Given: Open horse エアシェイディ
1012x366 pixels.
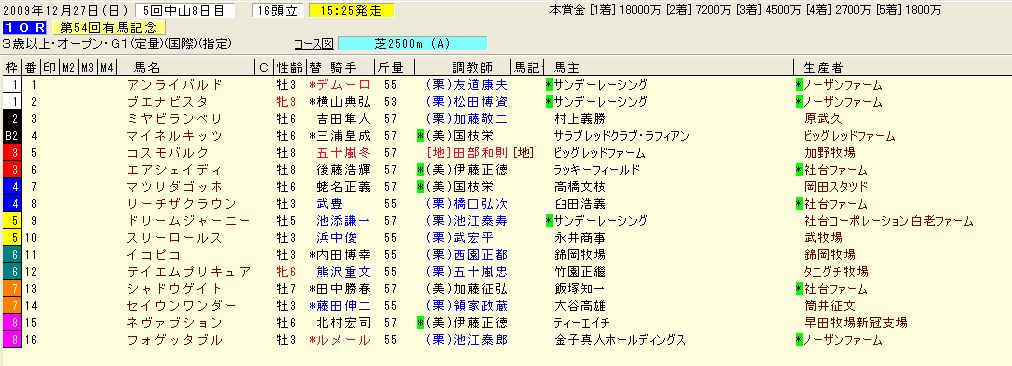Looking at the screenshot, I should [x=174, y=170].
